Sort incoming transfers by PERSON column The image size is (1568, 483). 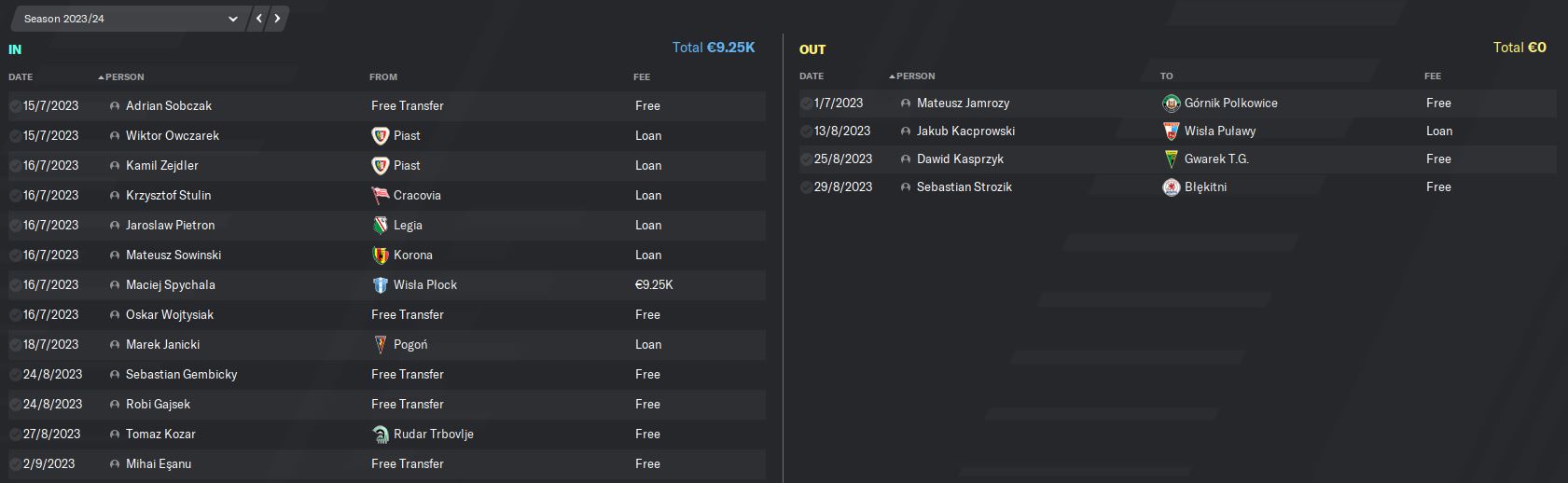pos(124,76)
